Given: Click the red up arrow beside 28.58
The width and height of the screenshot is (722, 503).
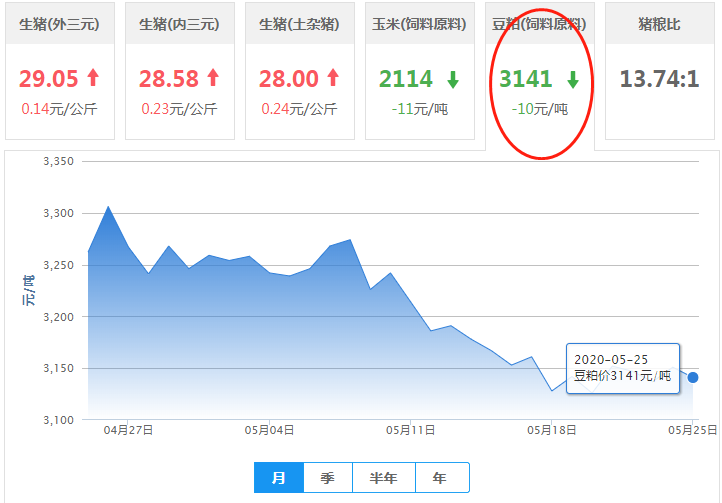Looking at the screenshot, I should click(x=213, y=78).
